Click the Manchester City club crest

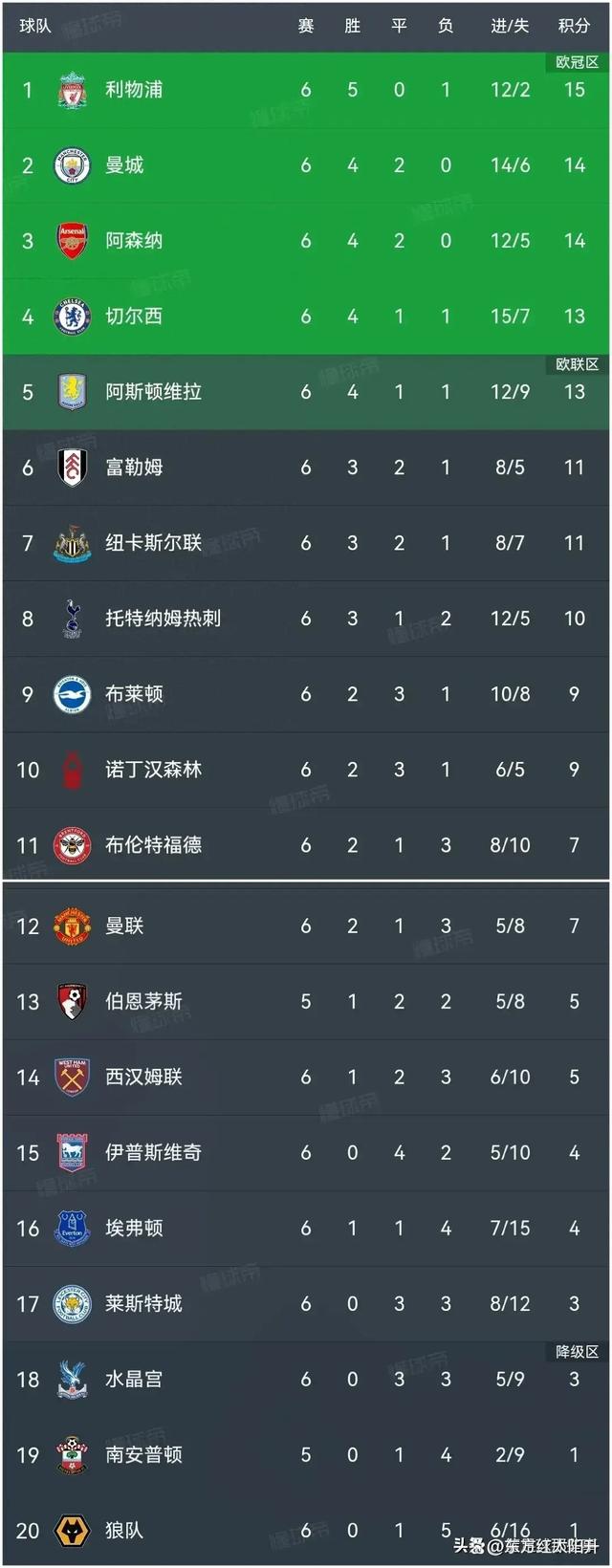(72, 165)
